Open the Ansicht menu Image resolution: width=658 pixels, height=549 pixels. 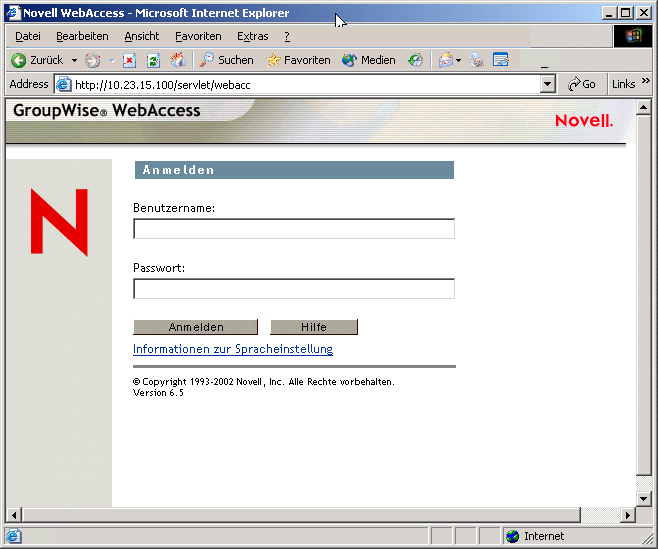[142, 37]
